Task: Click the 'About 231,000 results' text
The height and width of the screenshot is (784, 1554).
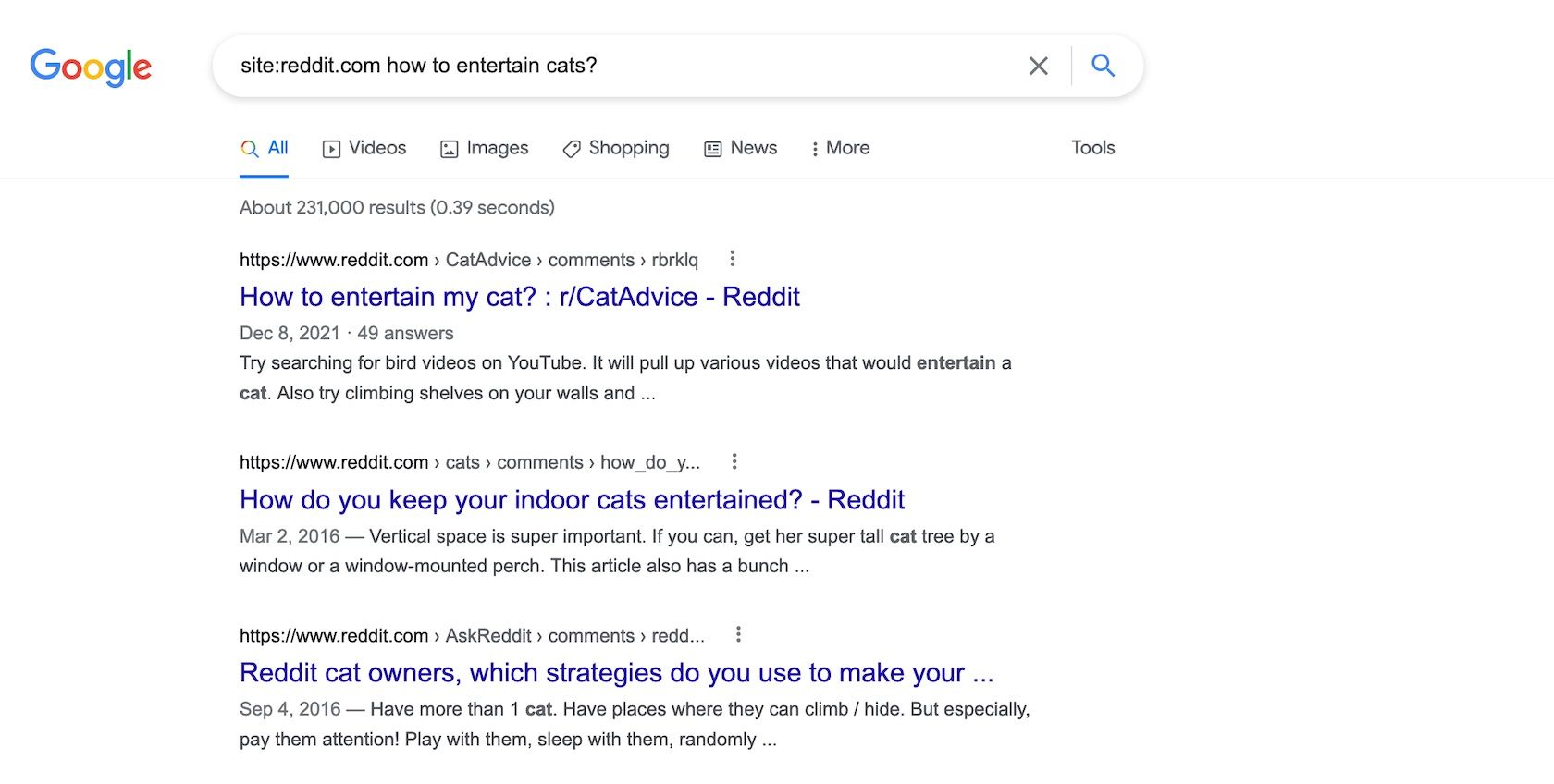Action: tap(397, 208)
